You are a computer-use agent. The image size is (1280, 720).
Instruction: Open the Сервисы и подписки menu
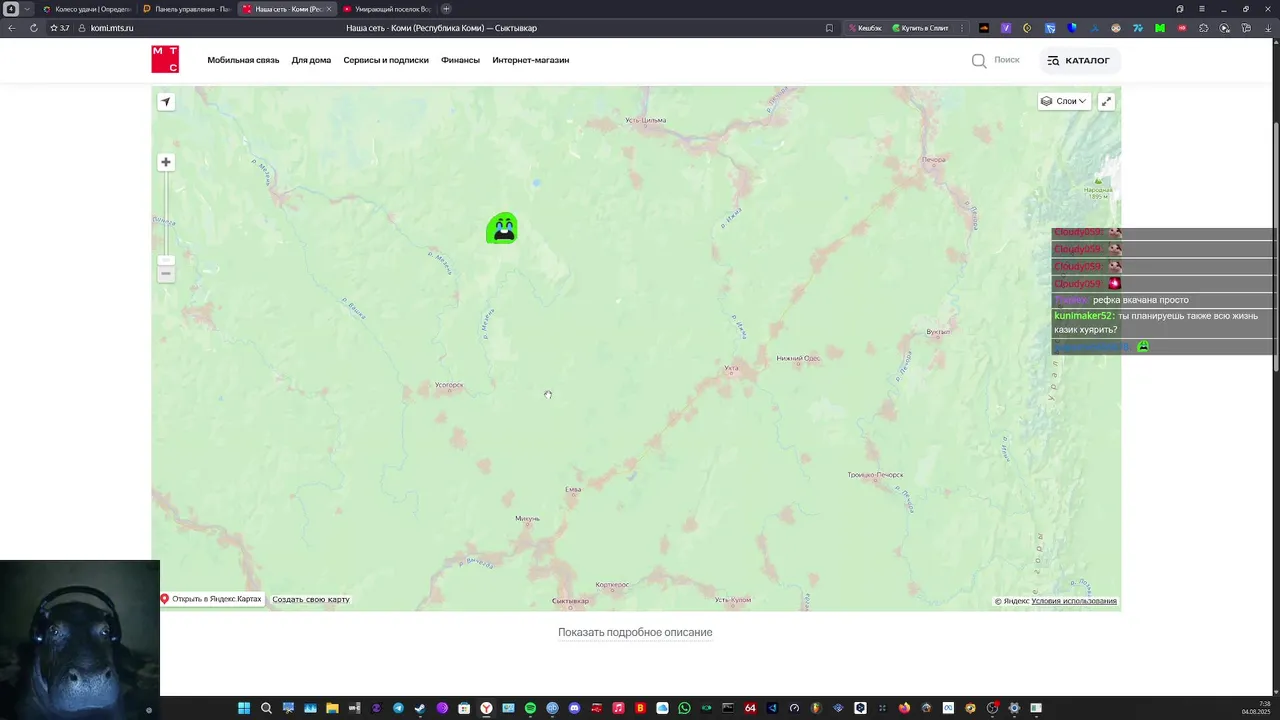[386, 60]
